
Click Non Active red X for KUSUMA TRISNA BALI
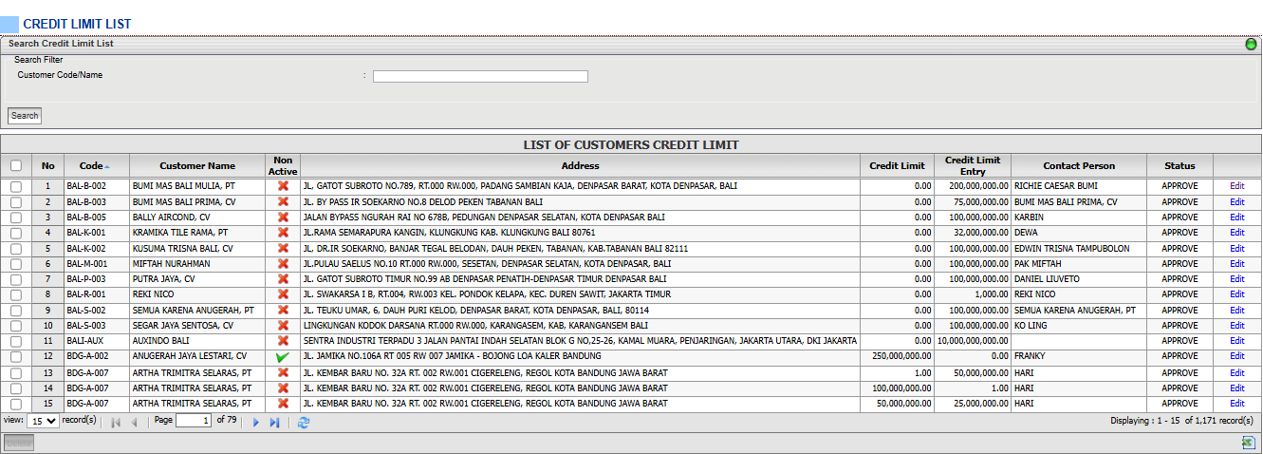[x=283, y=248]
